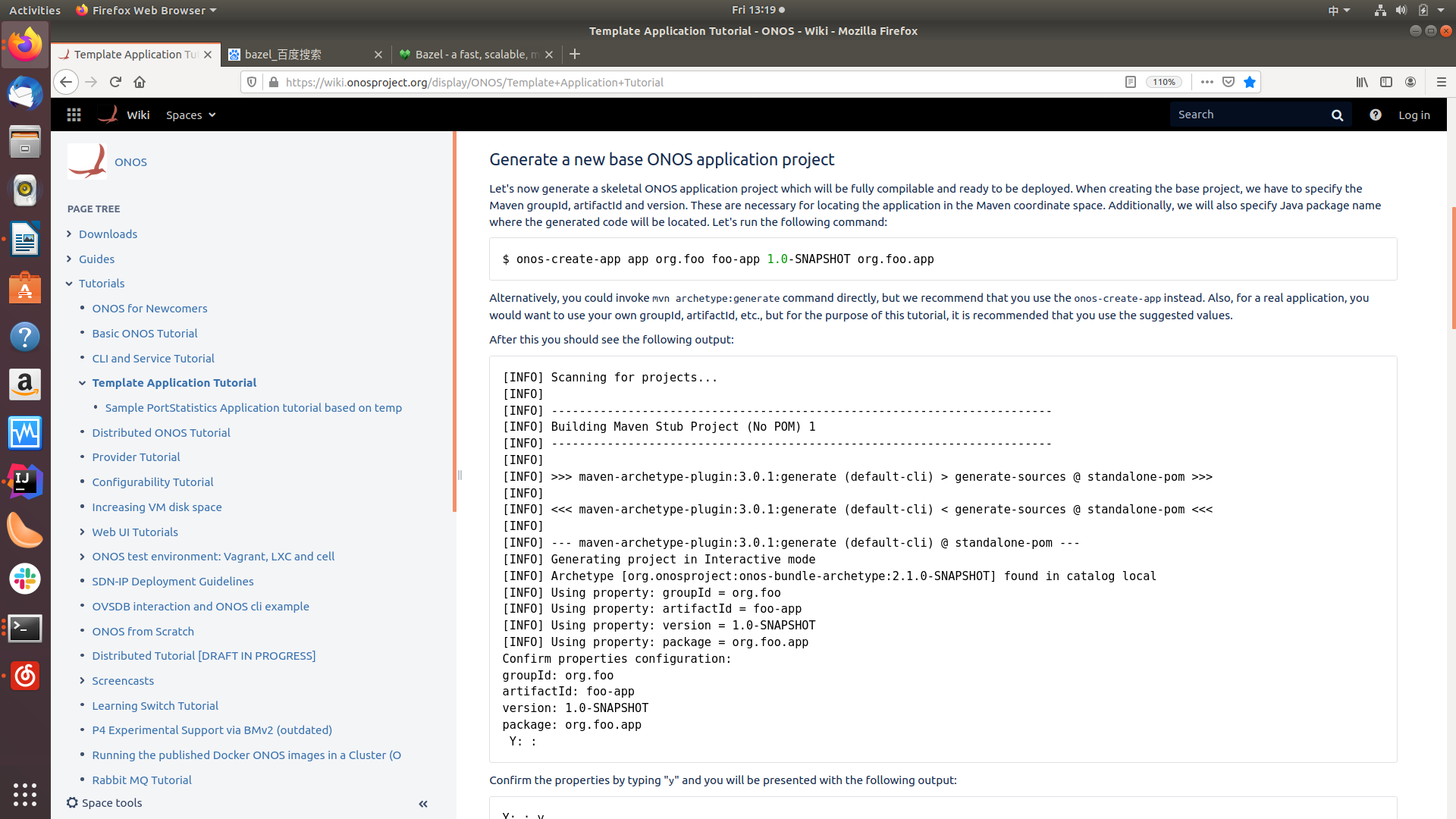The image size is (1456, 819).
Task: Click the browser home icon
Action: click(x=140, y=82)
